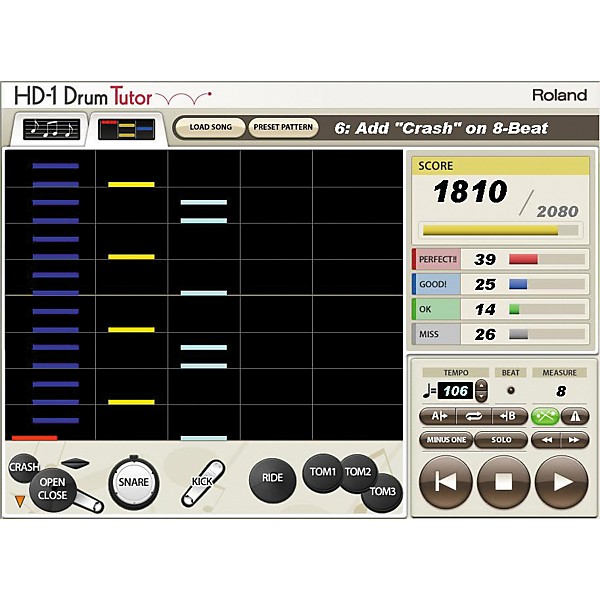The width and height of the screenshot is (600, 600).
Task: Click the blue GOOD! bar
Action: point(518,284)
